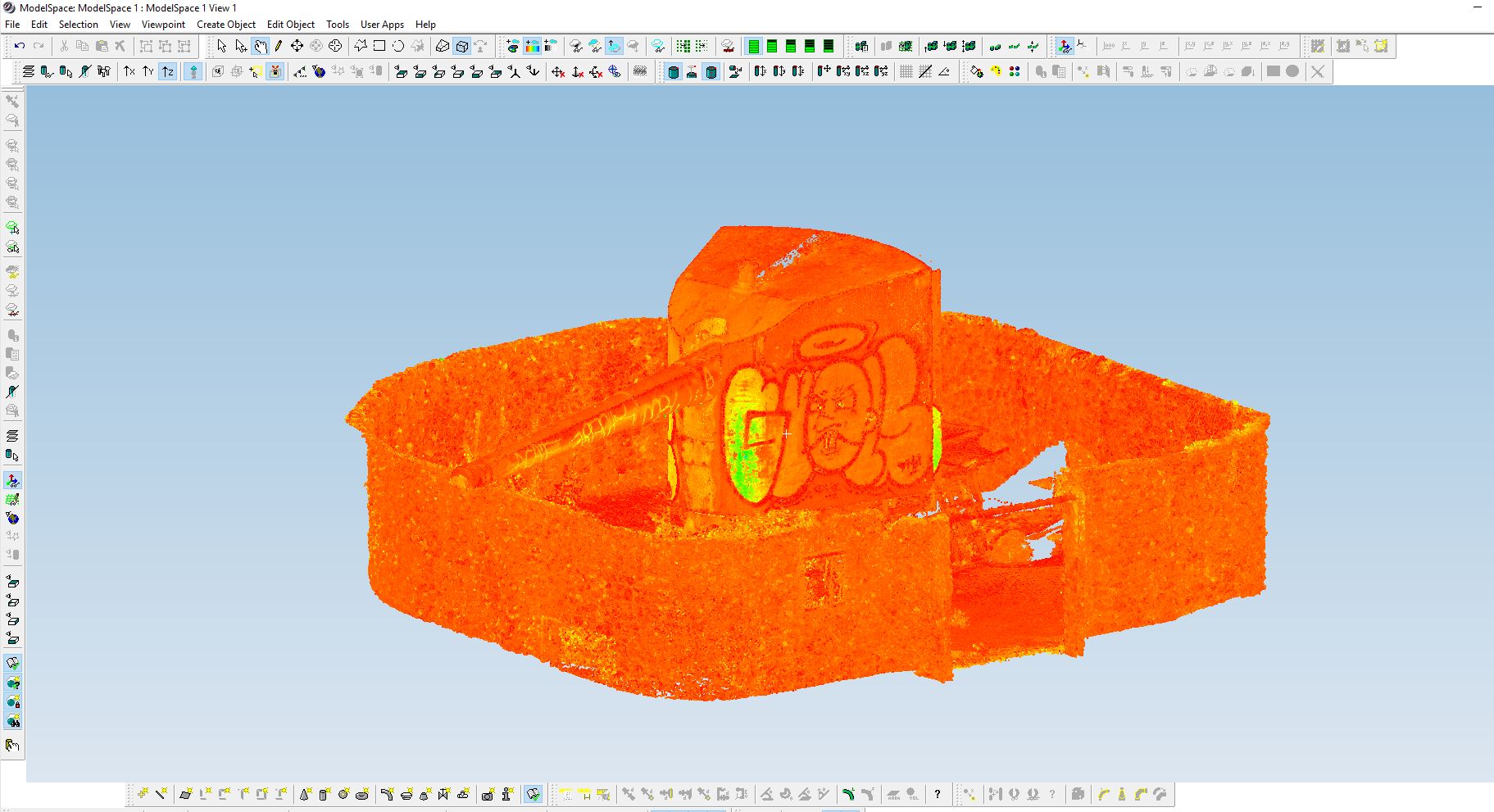The height and width of the screenshot is (812, 1494).
Task: Click the Redo arrow icon
Action: pyautogui.click(x=39, y=46)
